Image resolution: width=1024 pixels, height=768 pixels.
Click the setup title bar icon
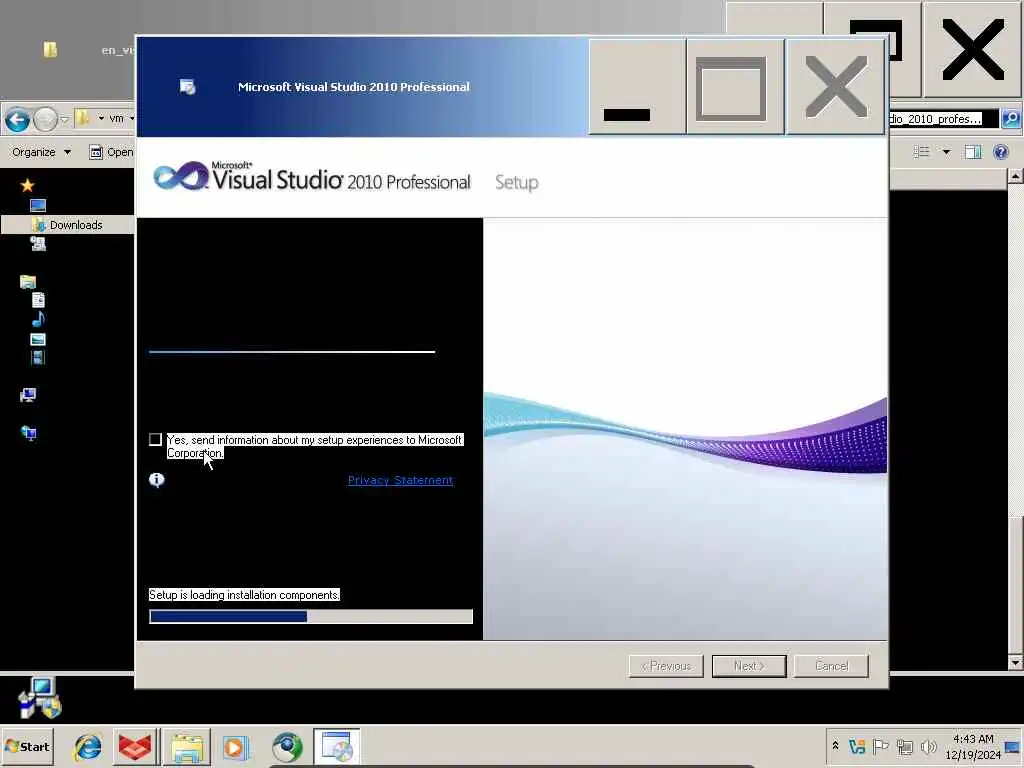click(187, 87)
